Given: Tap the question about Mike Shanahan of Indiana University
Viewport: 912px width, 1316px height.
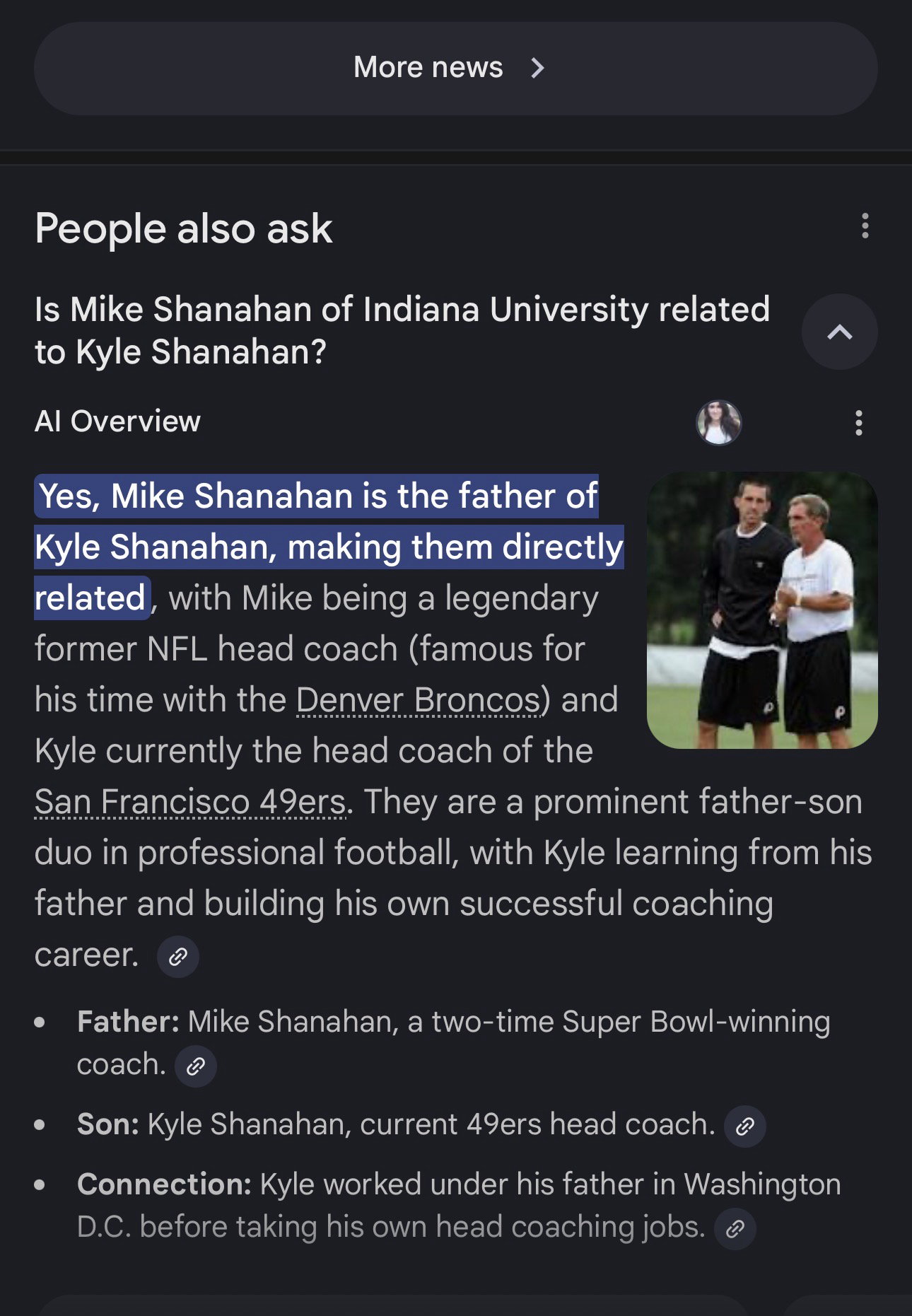Looking at the screenshot, I should [x=402, y=330].
